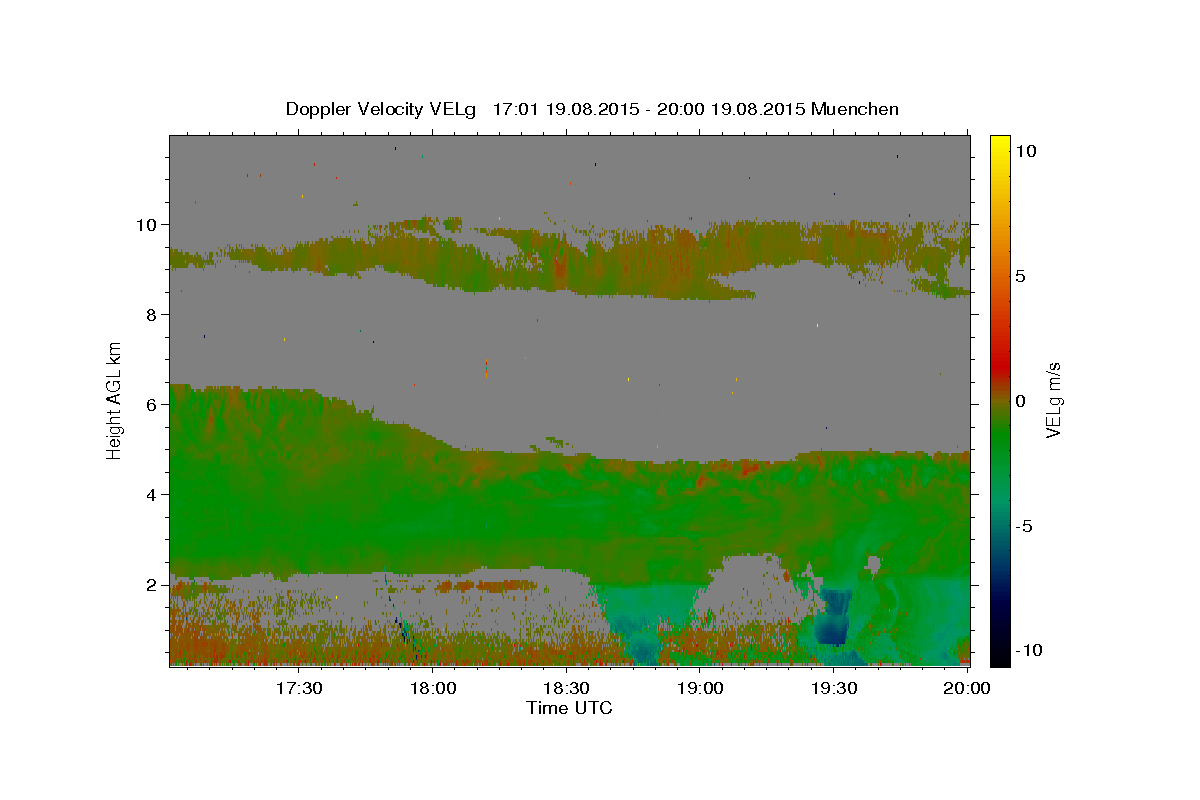Click the height tick label 4
The image size is (1200, 800).
point(152,495)
